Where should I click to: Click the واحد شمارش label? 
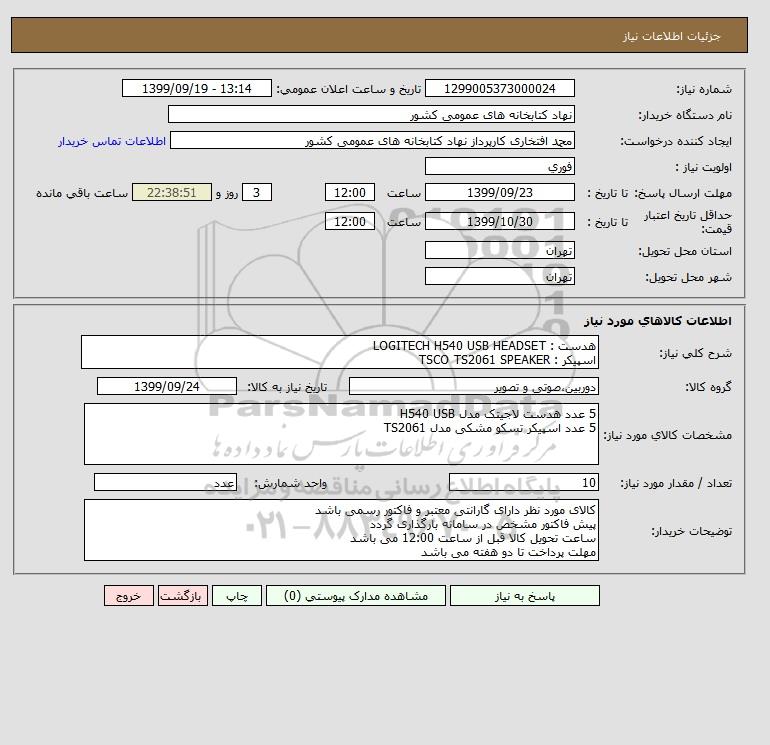pos(290,483)
